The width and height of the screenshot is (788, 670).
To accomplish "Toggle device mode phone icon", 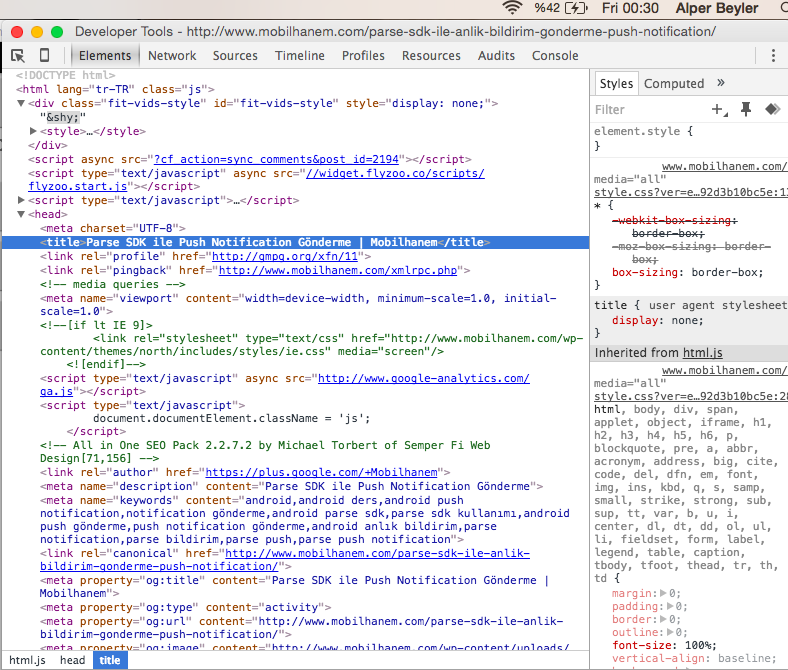I will pyautogui.click(x=44, y=55).
